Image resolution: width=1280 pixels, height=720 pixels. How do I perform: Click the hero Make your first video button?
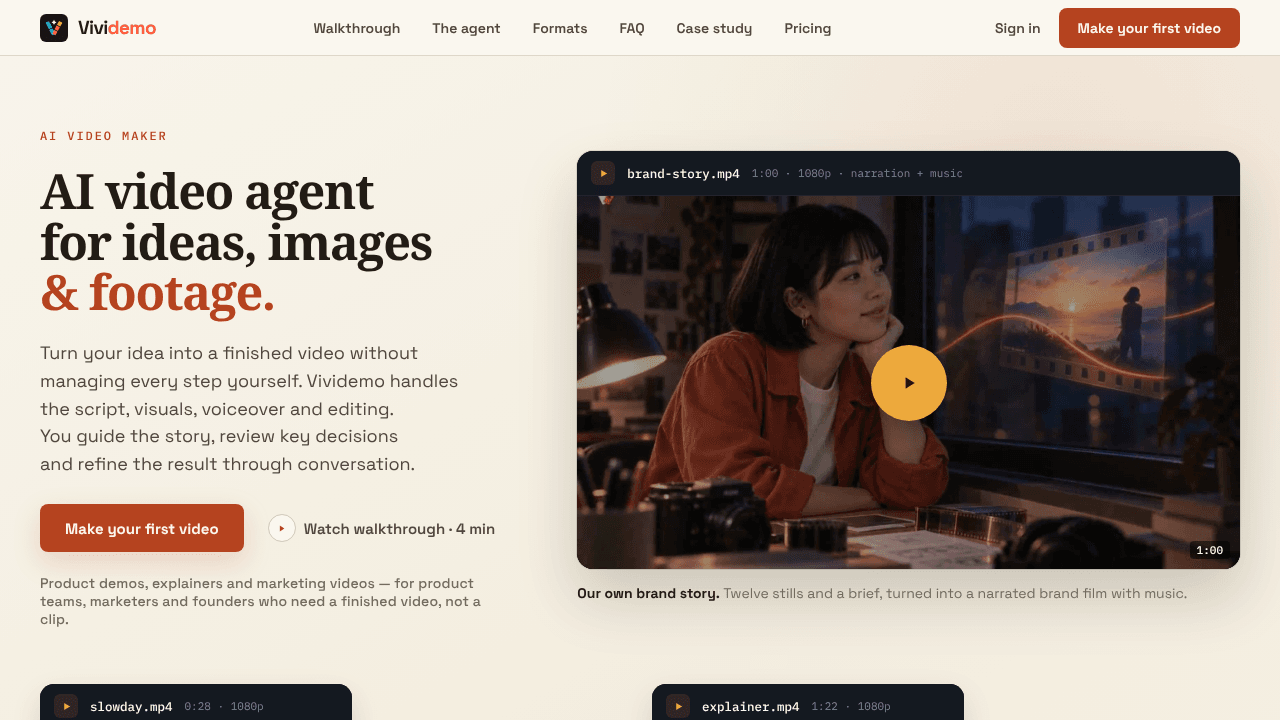[x=142, y=528]
